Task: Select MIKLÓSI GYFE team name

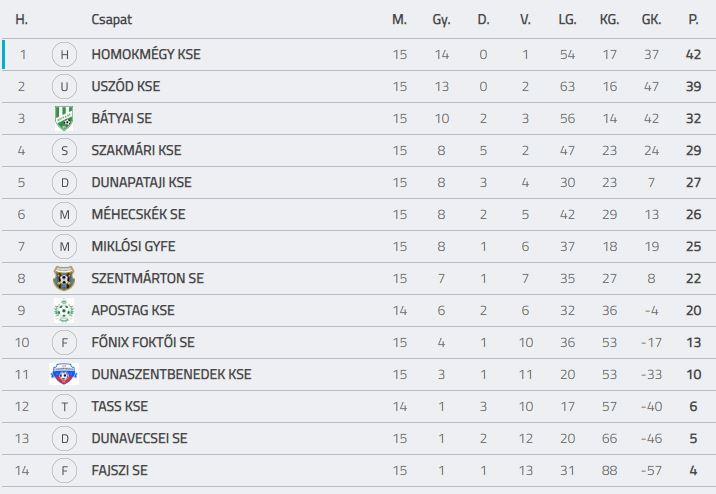Action: point(133,246)
